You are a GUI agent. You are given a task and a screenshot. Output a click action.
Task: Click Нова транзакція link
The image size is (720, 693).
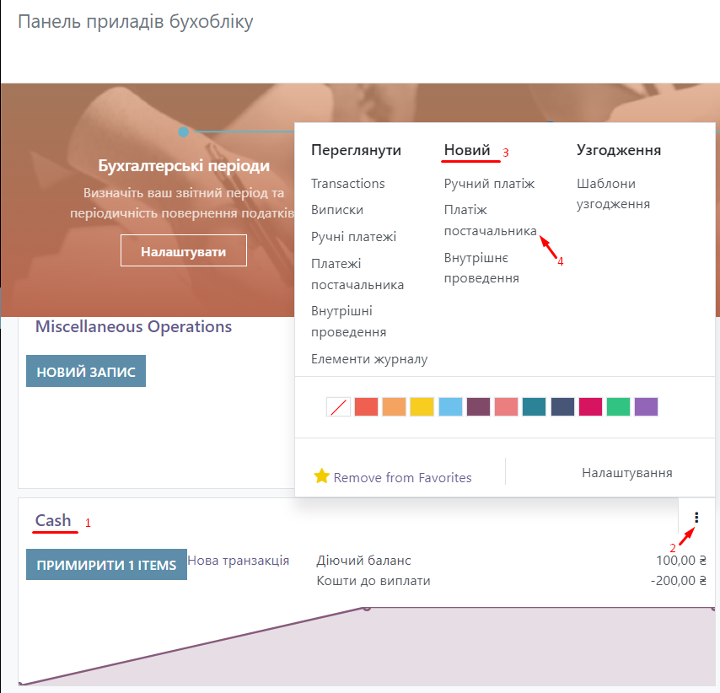tap(239, 560)
